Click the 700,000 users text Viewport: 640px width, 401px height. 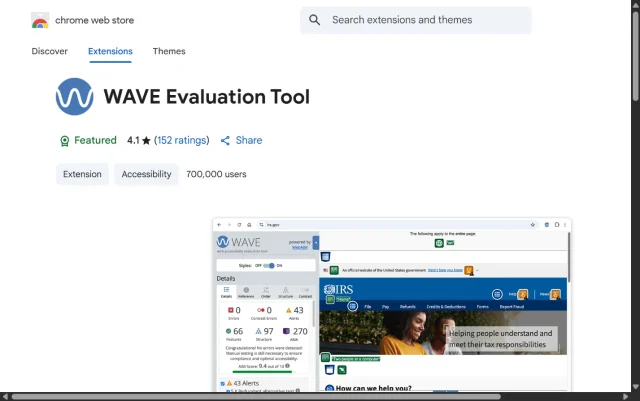coord(216,174)
